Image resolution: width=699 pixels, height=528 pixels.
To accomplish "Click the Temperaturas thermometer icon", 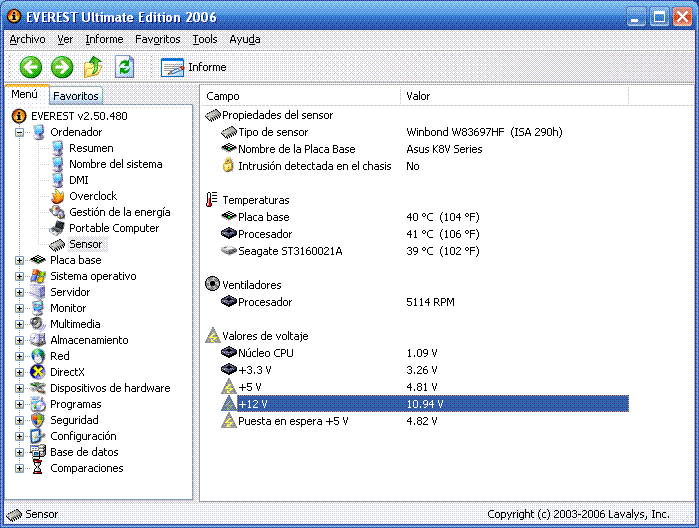I will (x=212, y=200).
